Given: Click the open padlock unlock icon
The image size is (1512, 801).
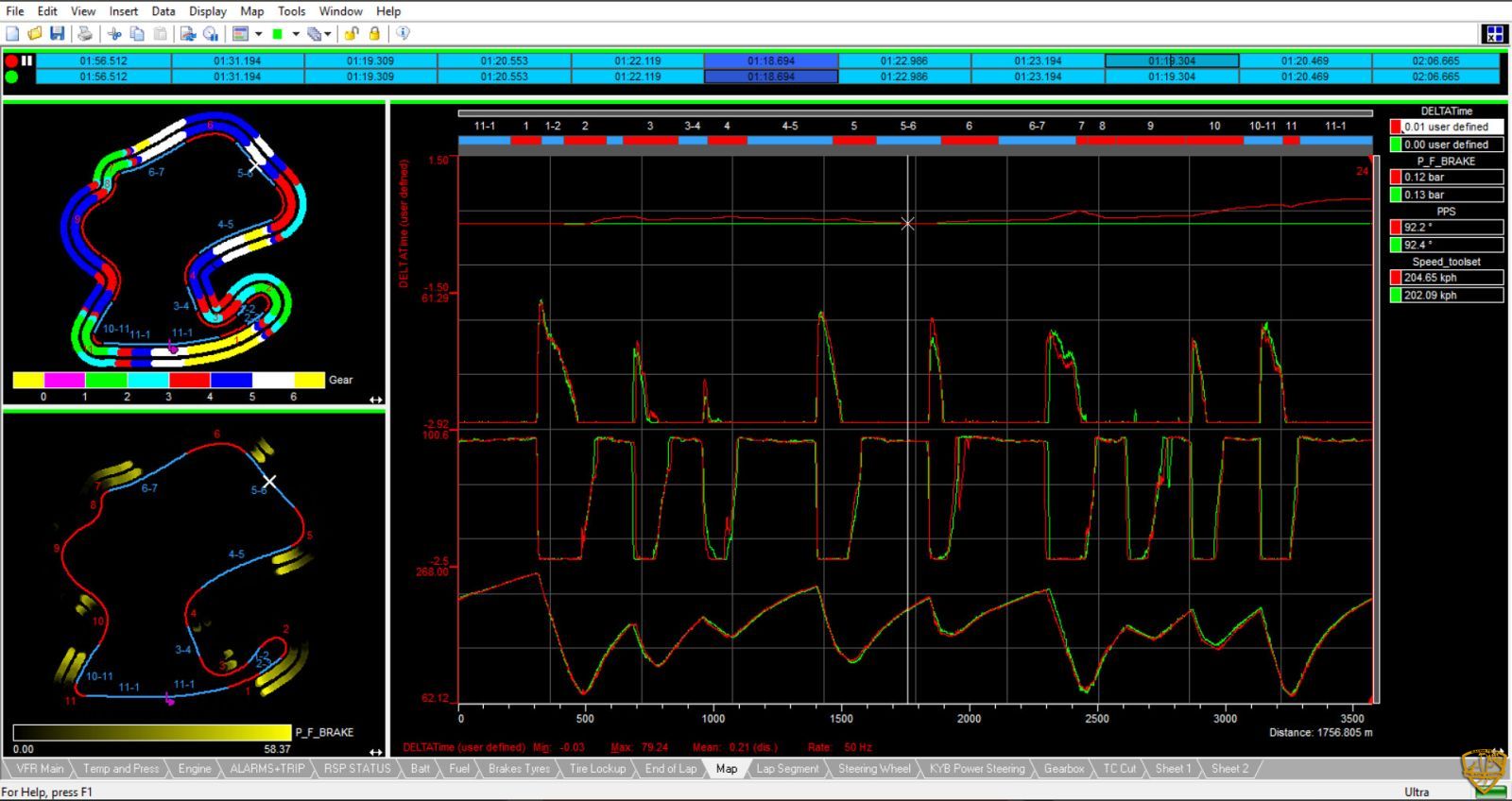Looking at the screenshot, I should coord(352,34).
